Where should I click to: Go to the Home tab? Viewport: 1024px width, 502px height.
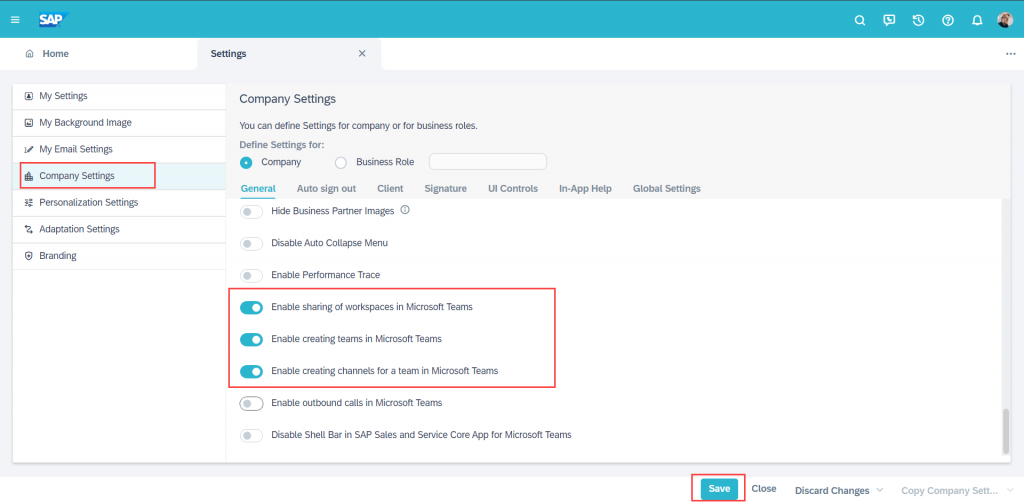56,54
